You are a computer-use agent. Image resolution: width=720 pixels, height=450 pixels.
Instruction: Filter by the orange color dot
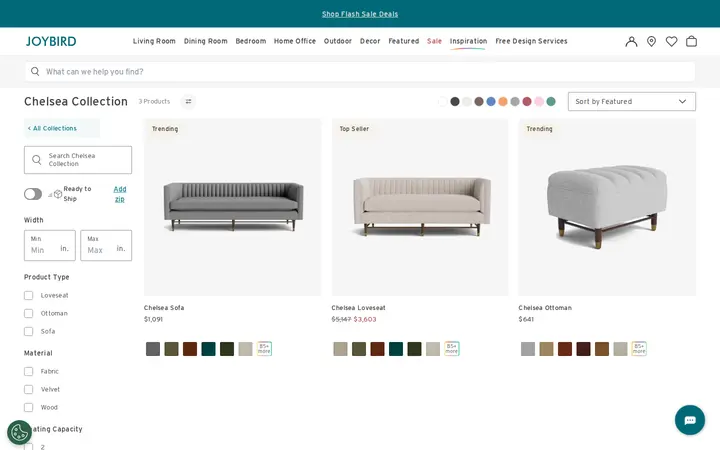coord(503,101)
